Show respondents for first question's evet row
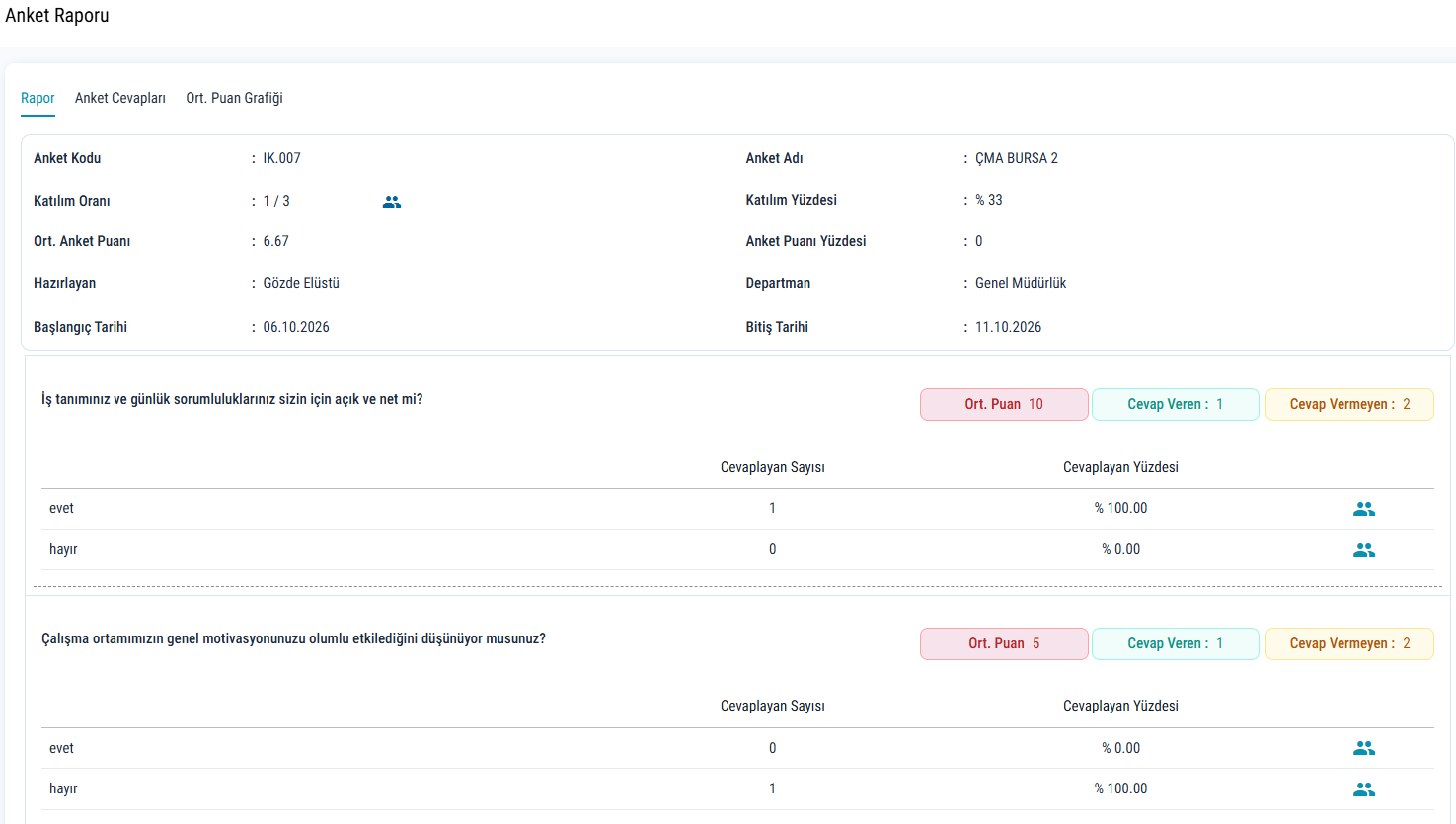Screen dimensions: 1456x824 coord(1364,509)
